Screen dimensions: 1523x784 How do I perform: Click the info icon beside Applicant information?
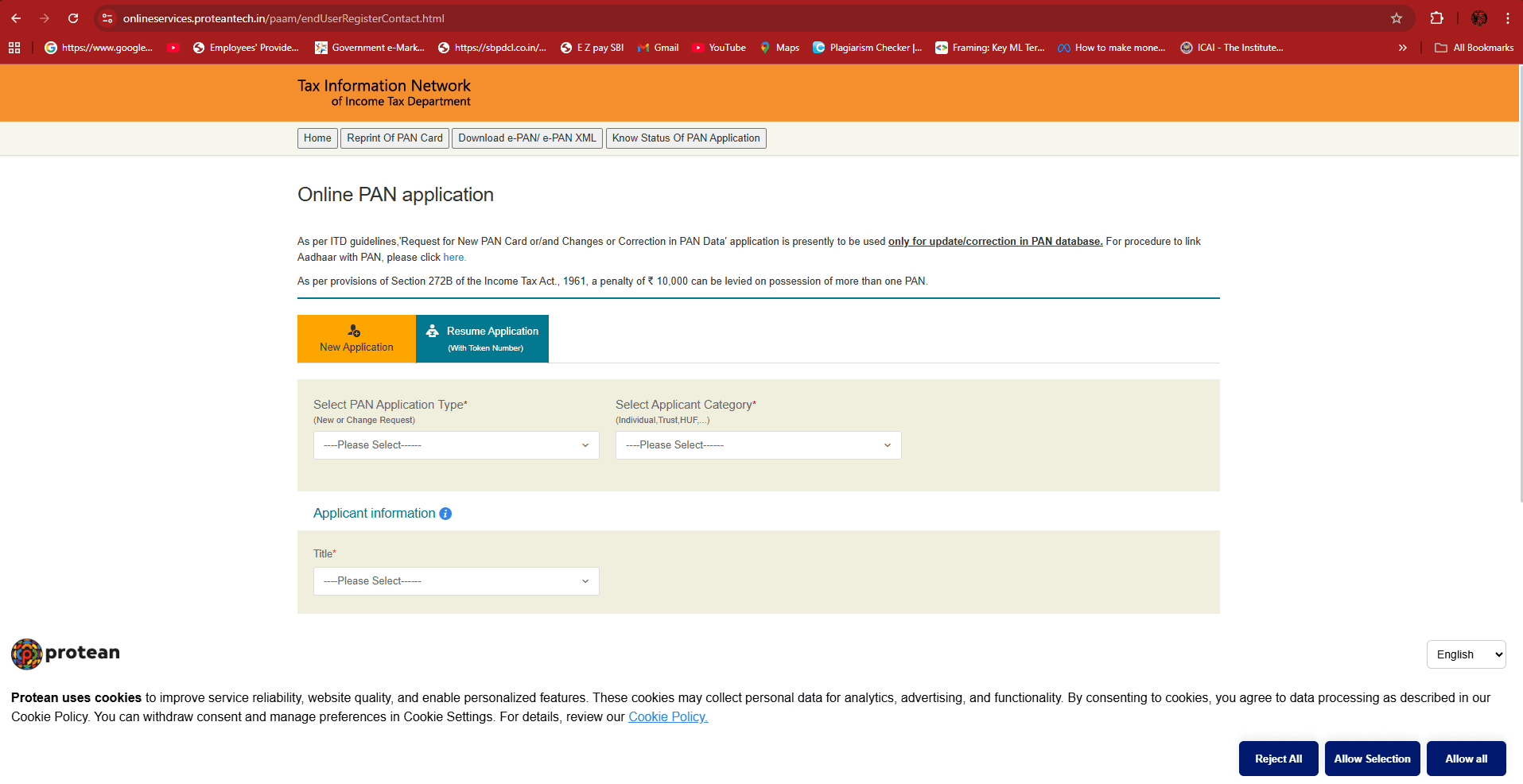[445, 513]
